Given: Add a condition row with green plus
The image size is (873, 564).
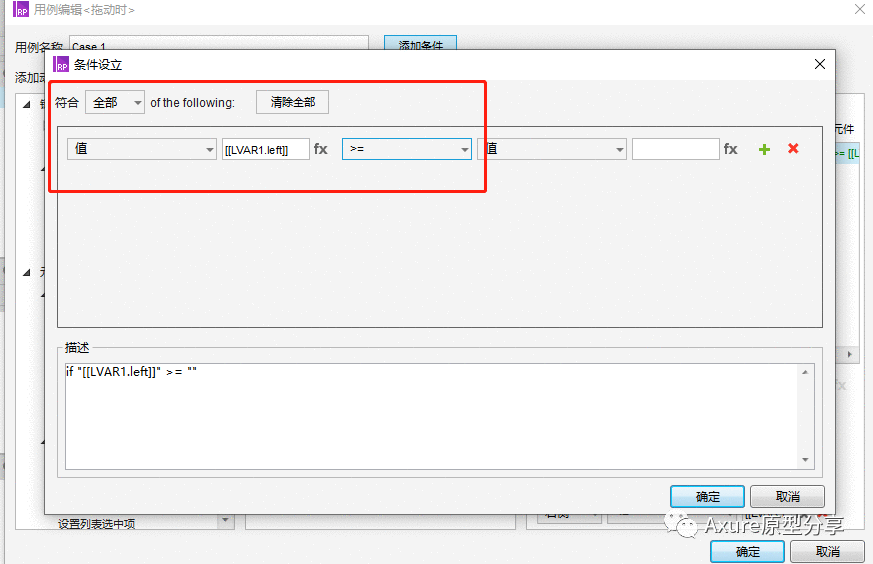Looking at the screenshot, I should coord(764,149).
